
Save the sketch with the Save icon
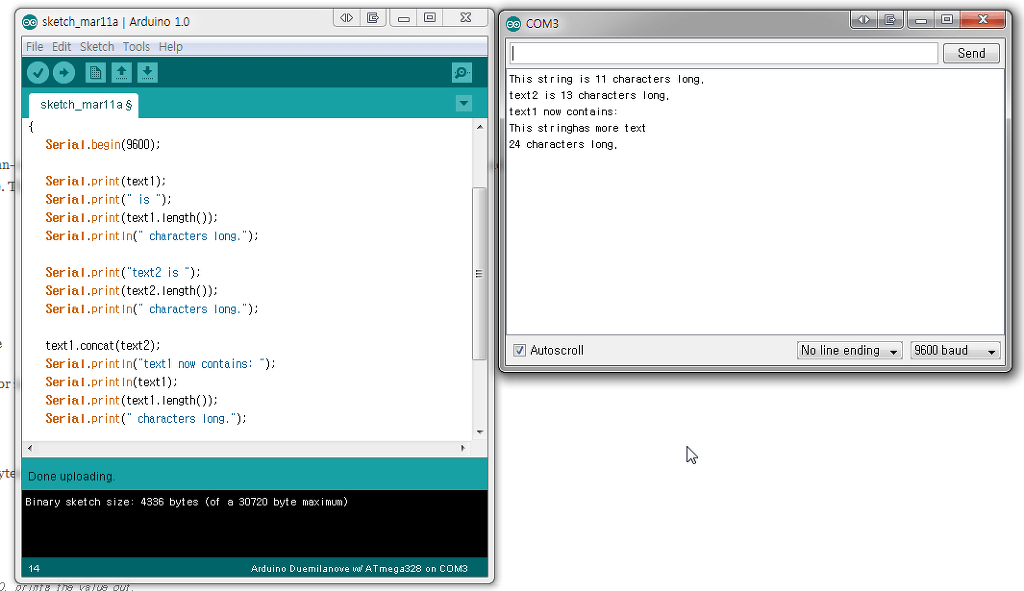pyautogui.click(x=148, y=72)
